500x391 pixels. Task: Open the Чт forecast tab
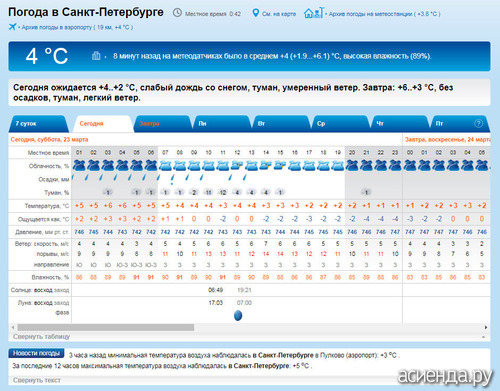[x=400, y=124]
